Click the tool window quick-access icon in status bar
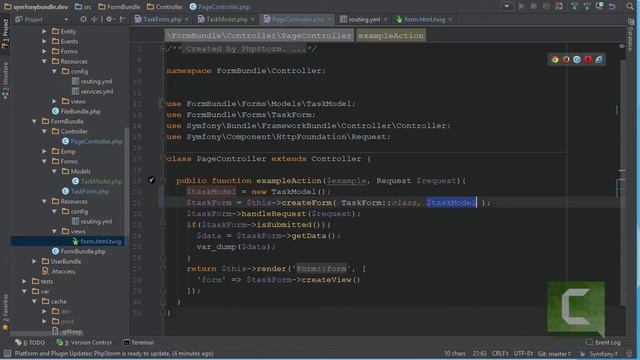Screen dimensions: 640x360 [7, 353]
